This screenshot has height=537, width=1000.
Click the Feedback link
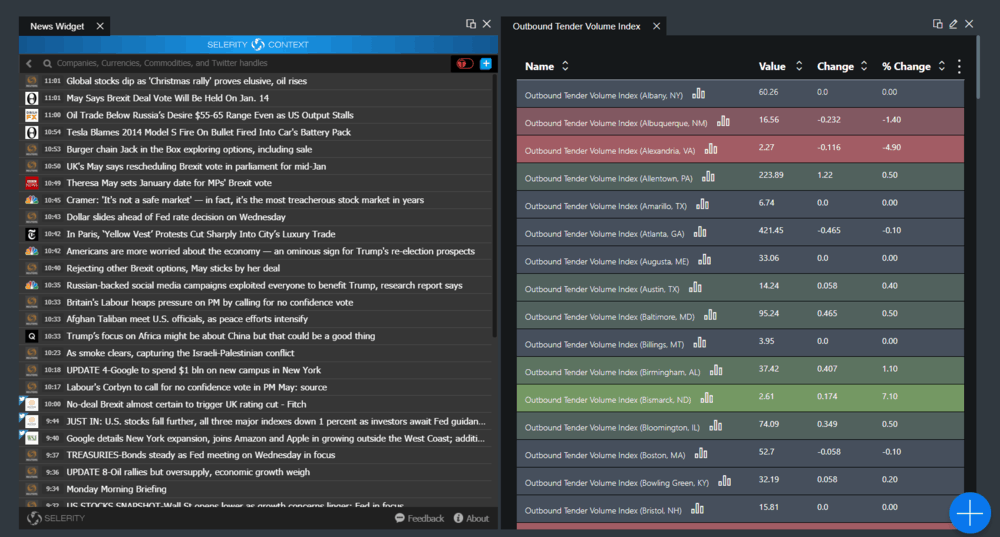(419, 518)
